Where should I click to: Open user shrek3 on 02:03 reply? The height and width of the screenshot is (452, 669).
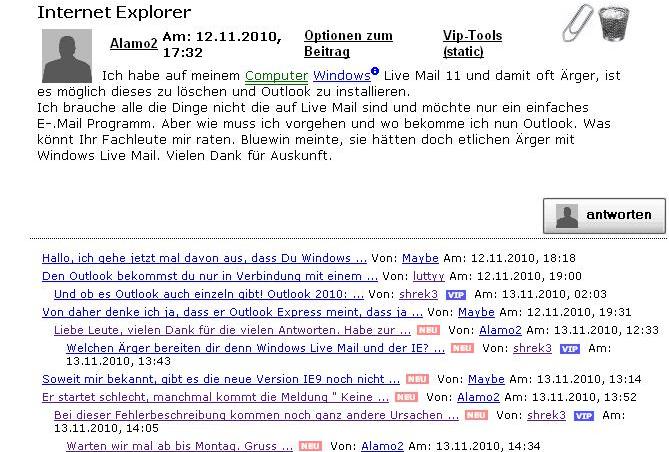419,294
